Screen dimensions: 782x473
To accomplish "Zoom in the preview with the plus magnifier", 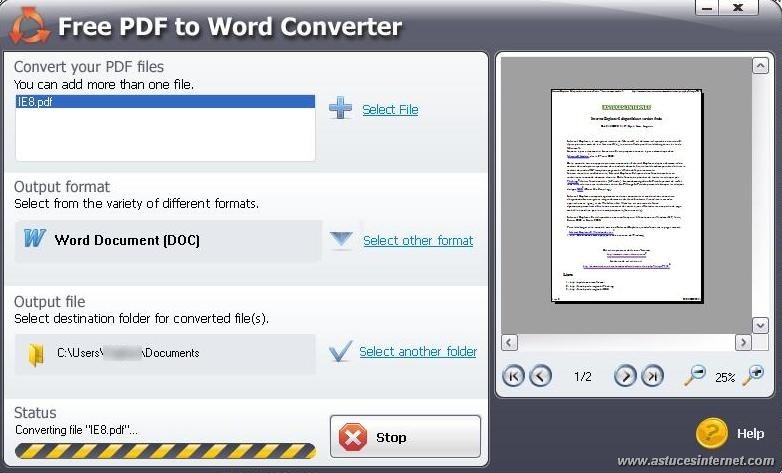I will coord(753,375).
